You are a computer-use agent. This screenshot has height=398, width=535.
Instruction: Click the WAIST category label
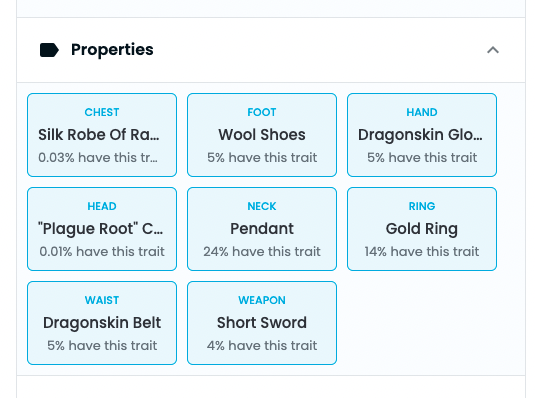click(102, 300)
